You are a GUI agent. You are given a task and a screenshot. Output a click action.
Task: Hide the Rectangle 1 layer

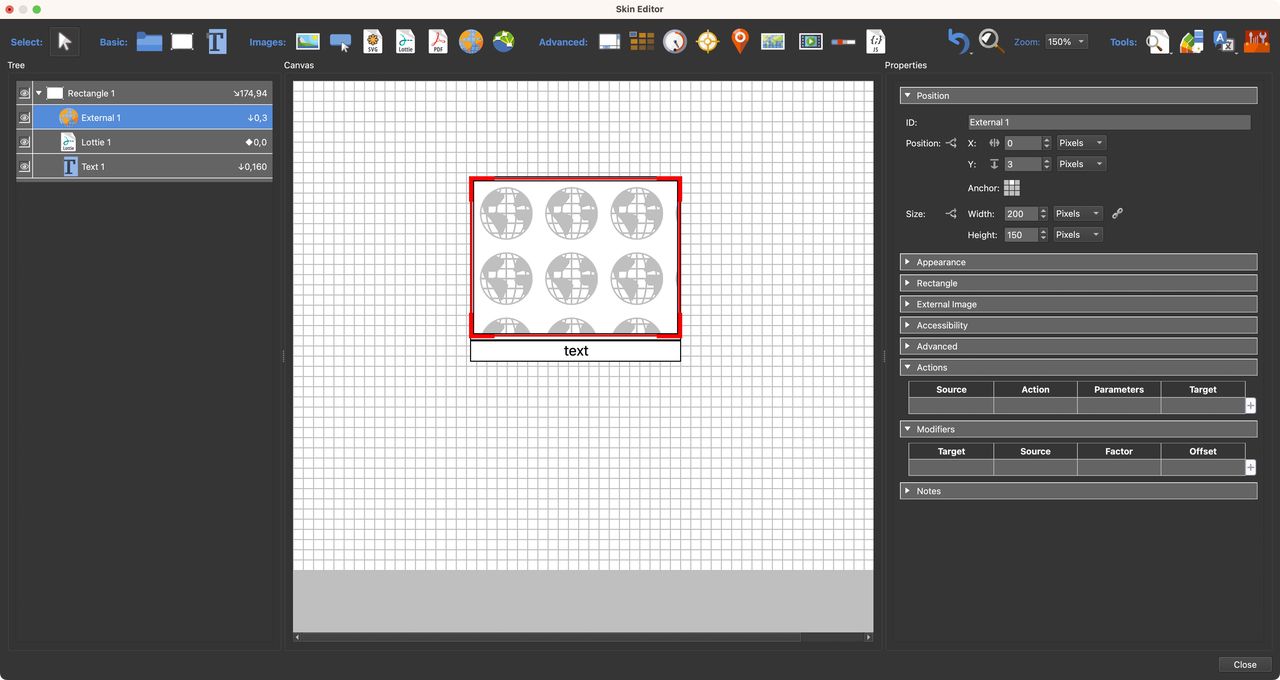click(24, 92)
